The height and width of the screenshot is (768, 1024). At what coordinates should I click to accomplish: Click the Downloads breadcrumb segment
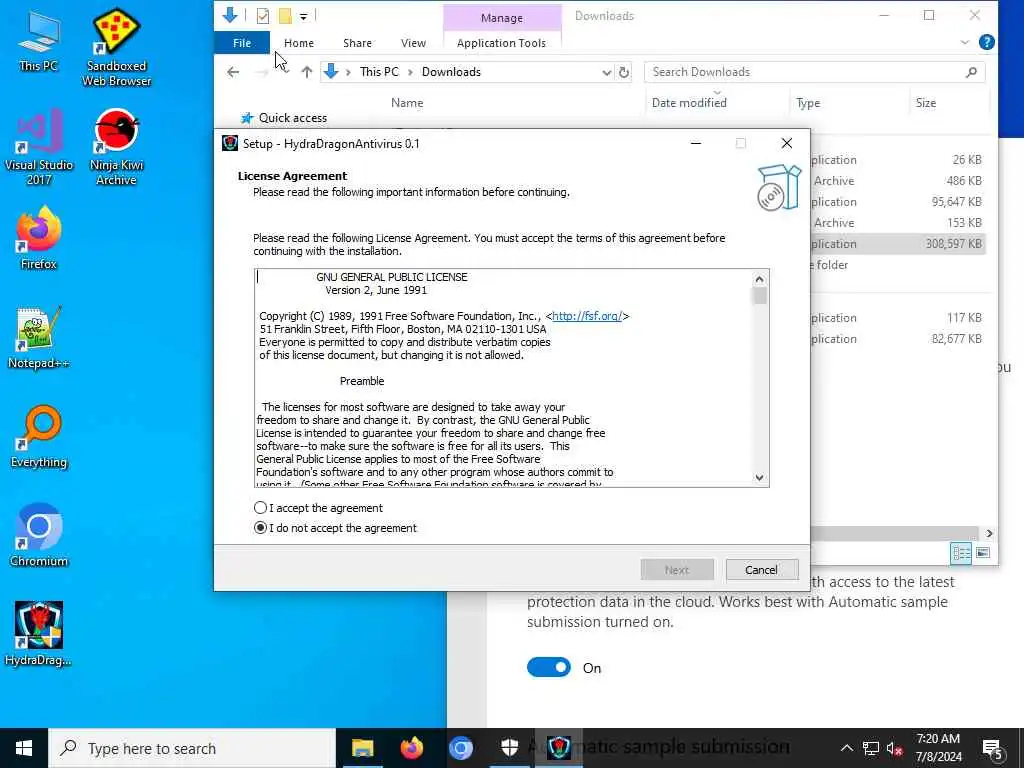point(451,72)
